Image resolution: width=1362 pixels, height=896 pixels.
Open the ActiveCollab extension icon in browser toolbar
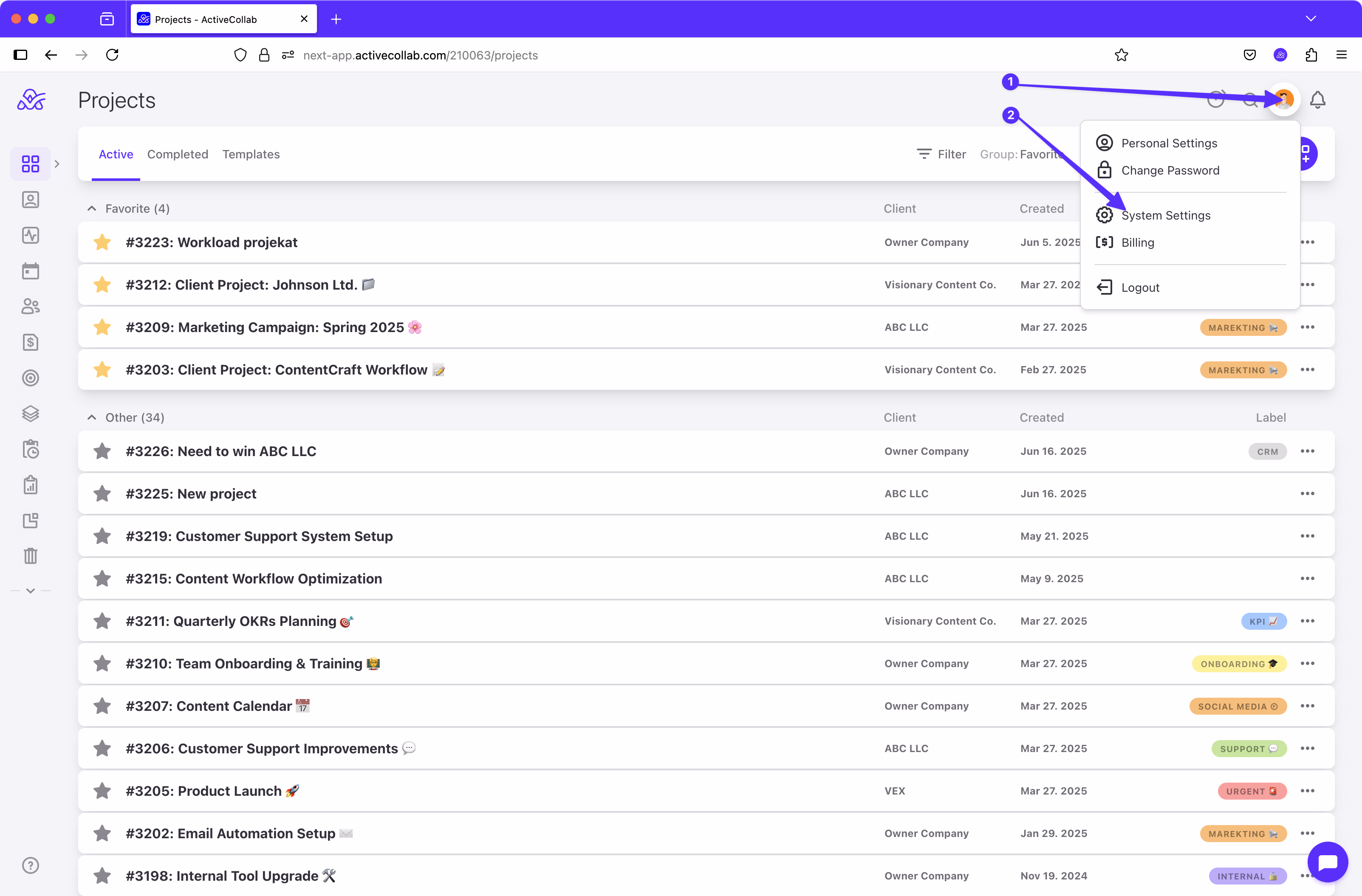point(1280,55)
